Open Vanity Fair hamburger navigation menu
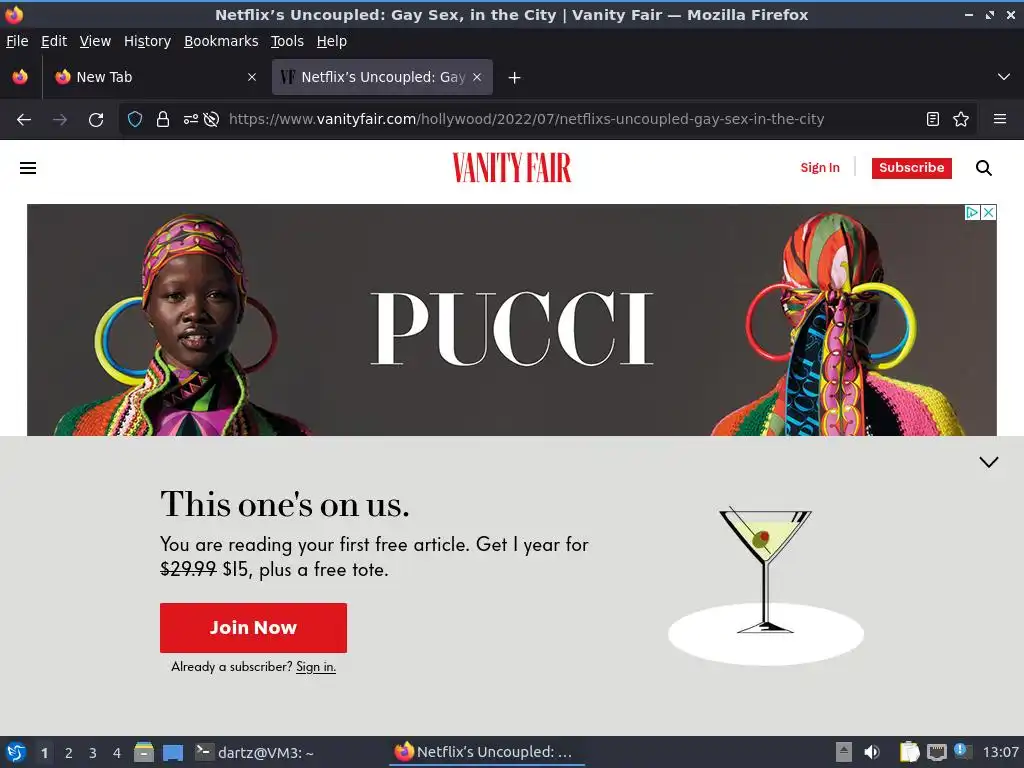This screenshot has height=768, width=1024. [28, 168]
